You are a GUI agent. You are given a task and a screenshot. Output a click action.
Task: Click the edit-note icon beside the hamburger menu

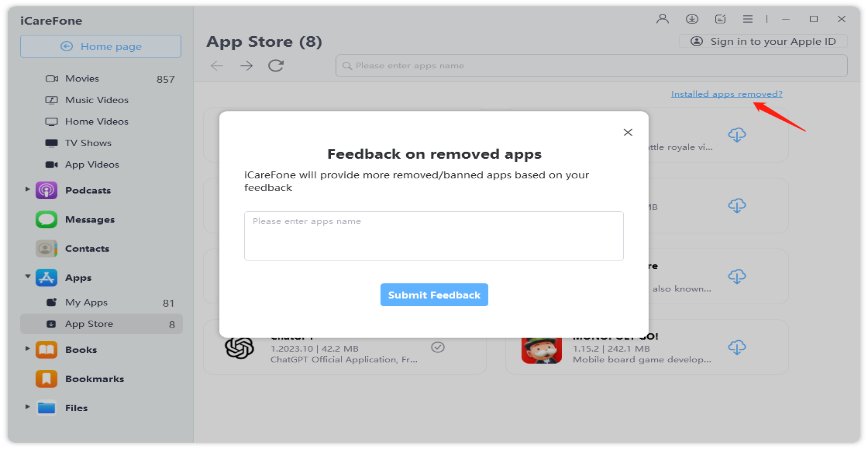click(720, 19)
